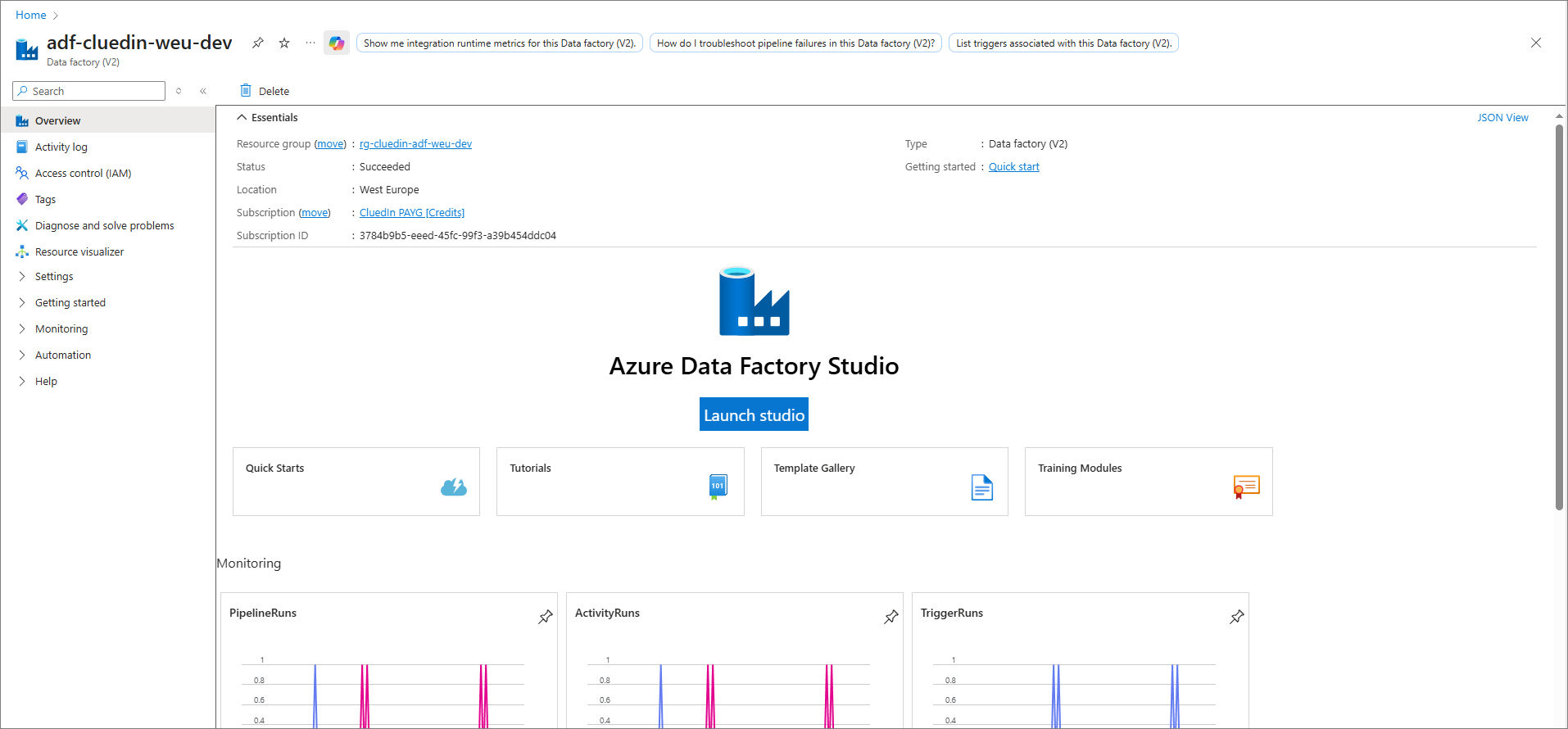Viewport: 1568px width, 729px height.
Task: Click the Delete trash icon
Action: click(x=246, y=91)
